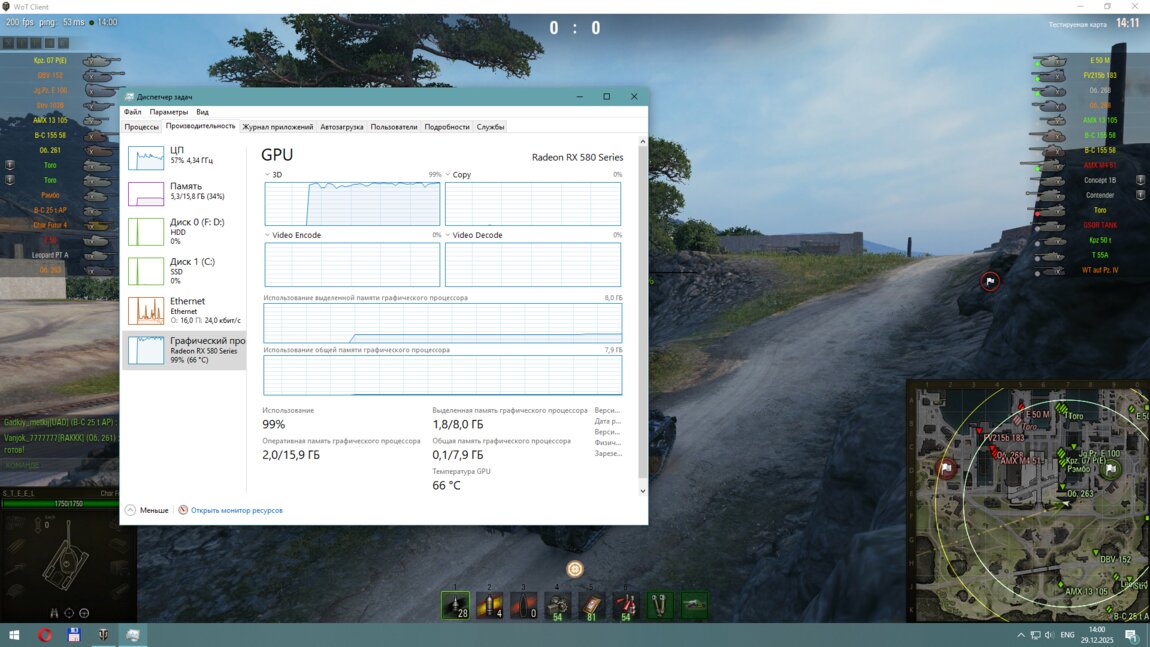Screen dimensions: 1150x647
Task: Open the World of Tanks taskbar icon
Action: [103, 635]
